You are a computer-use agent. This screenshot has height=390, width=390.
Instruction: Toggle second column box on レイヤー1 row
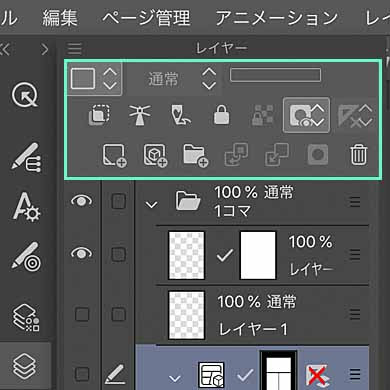[x=118, y=314]
